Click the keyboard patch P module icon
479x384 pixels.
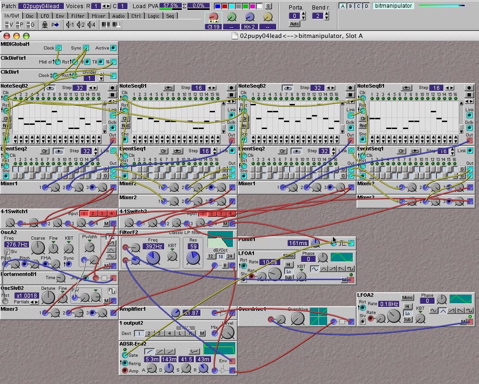click(20, 25)
